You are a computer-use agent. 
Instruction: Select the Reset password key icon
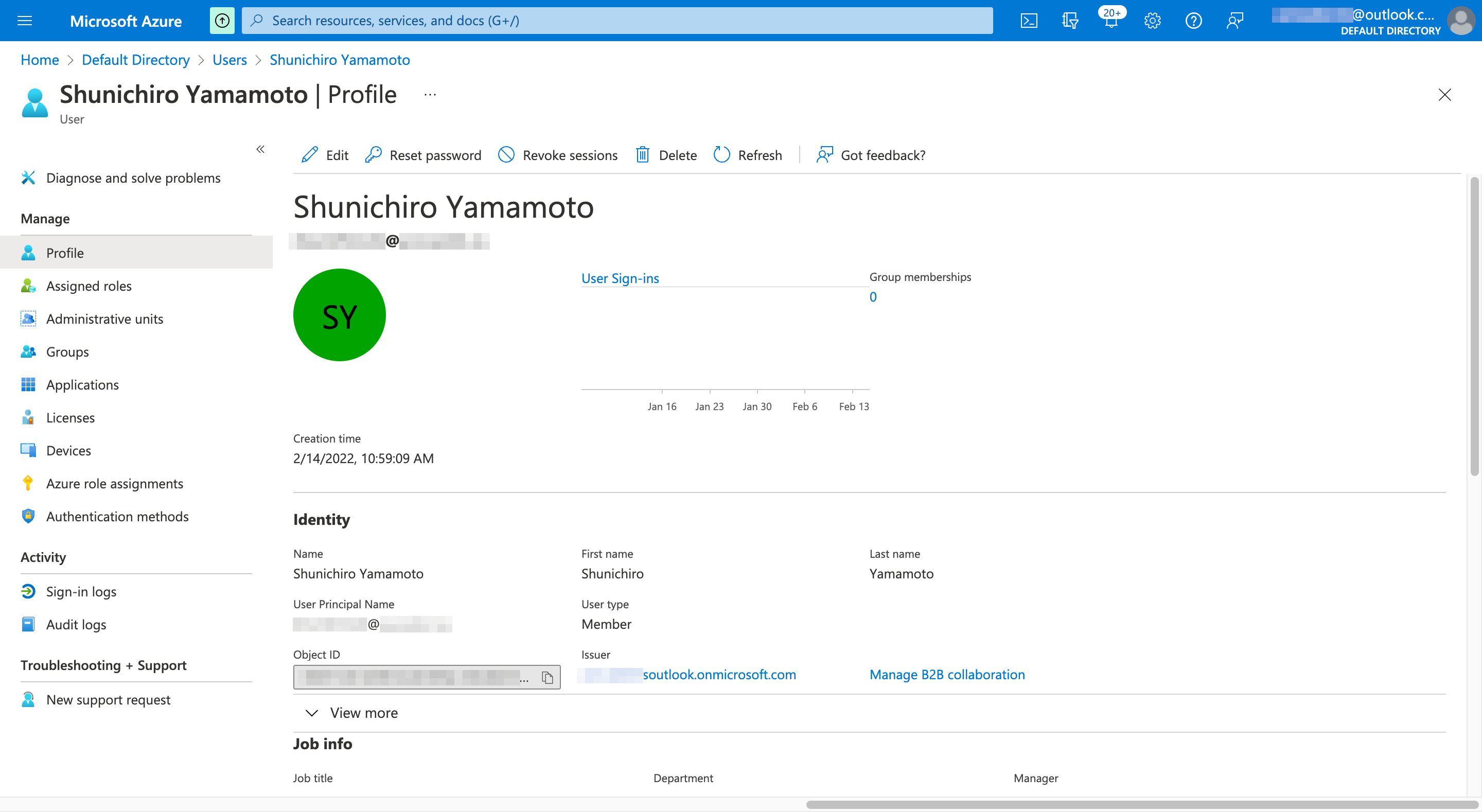[374, 155]
